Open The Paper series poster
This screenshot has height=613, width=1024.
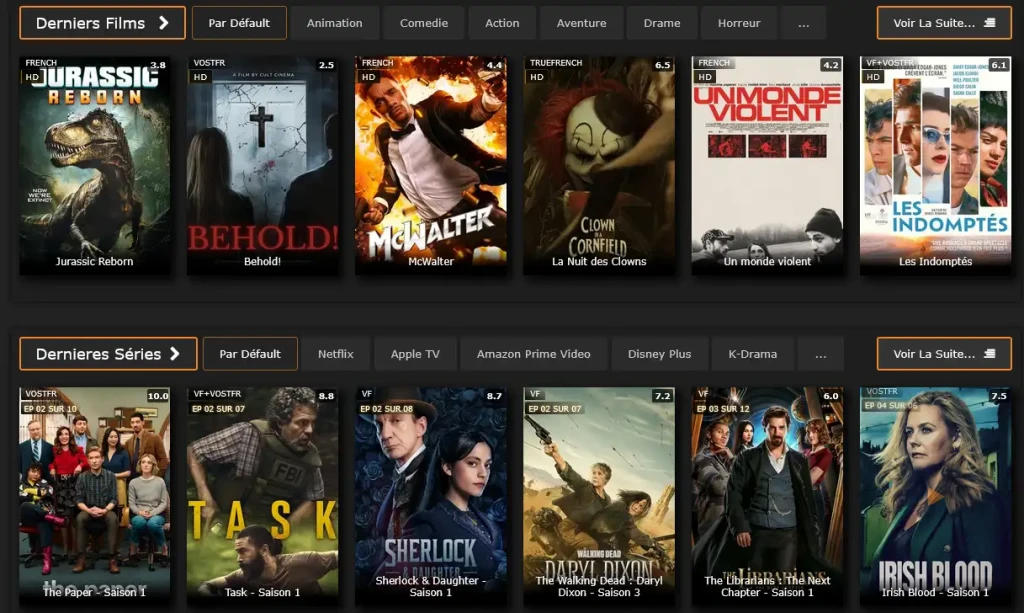pos(95,496)
